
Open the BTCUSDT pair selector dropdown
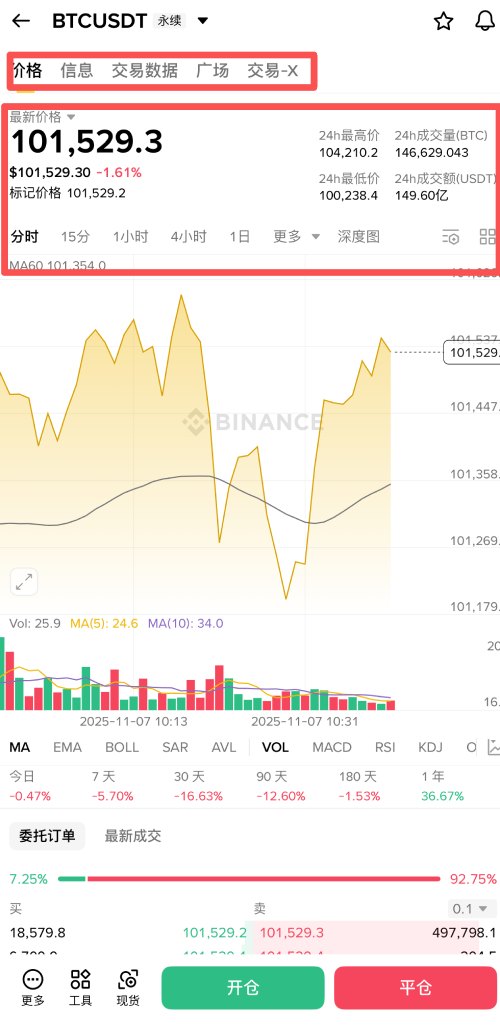pyautogui.click(x=203, y=21)
